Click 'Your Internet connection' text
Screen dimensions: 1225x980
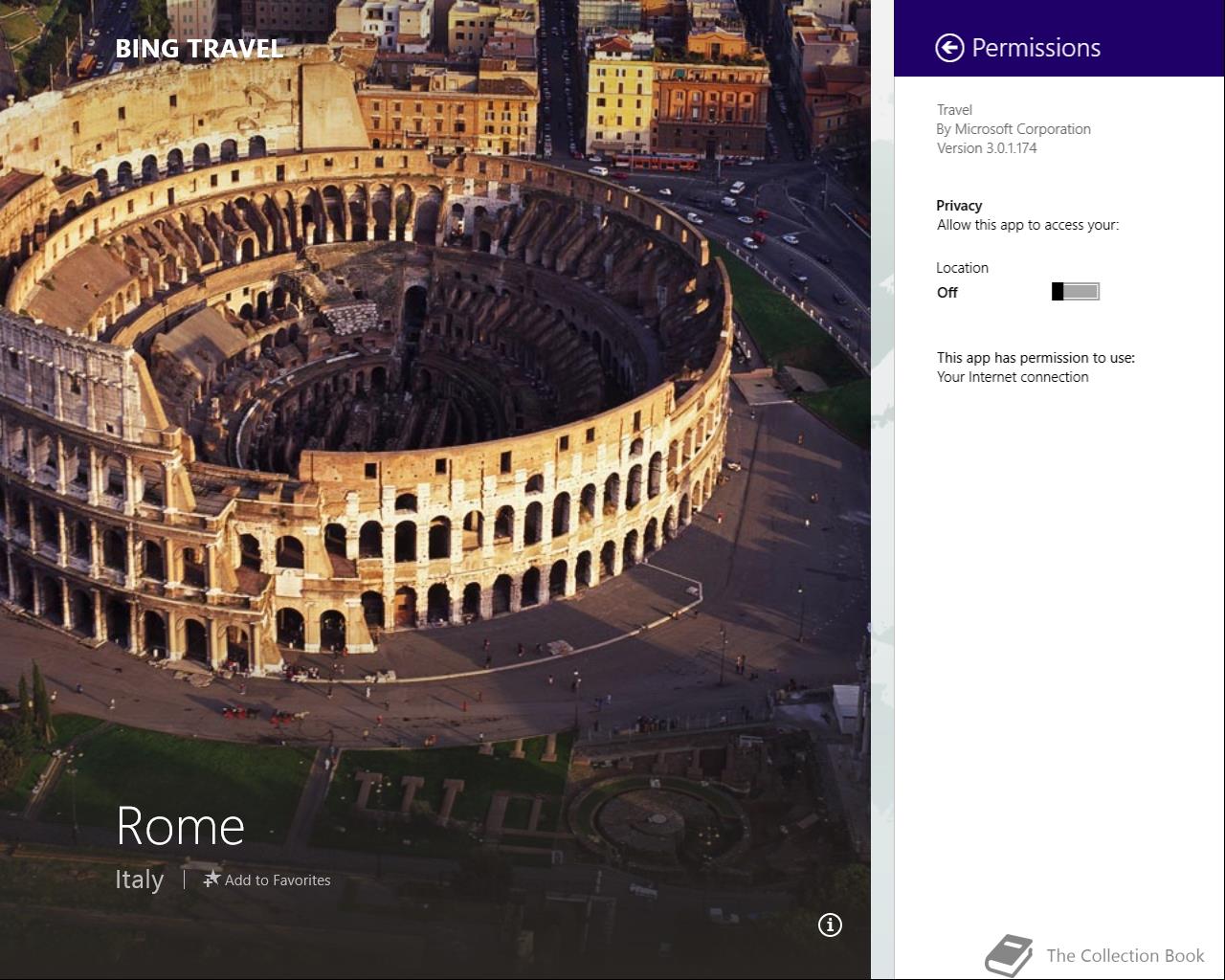1013,377
